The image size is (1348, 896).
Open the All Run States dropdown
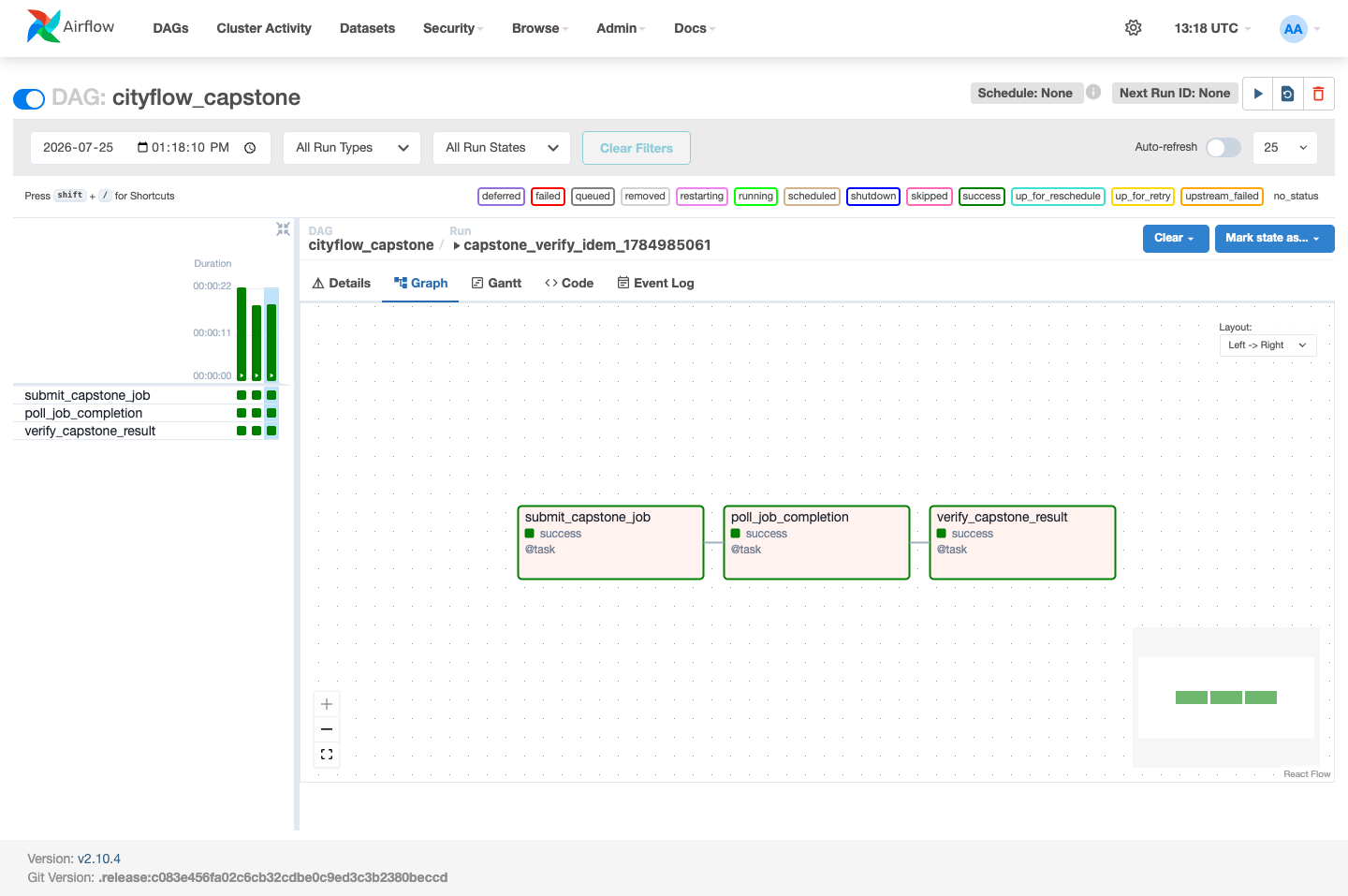(x=502, y=148)
